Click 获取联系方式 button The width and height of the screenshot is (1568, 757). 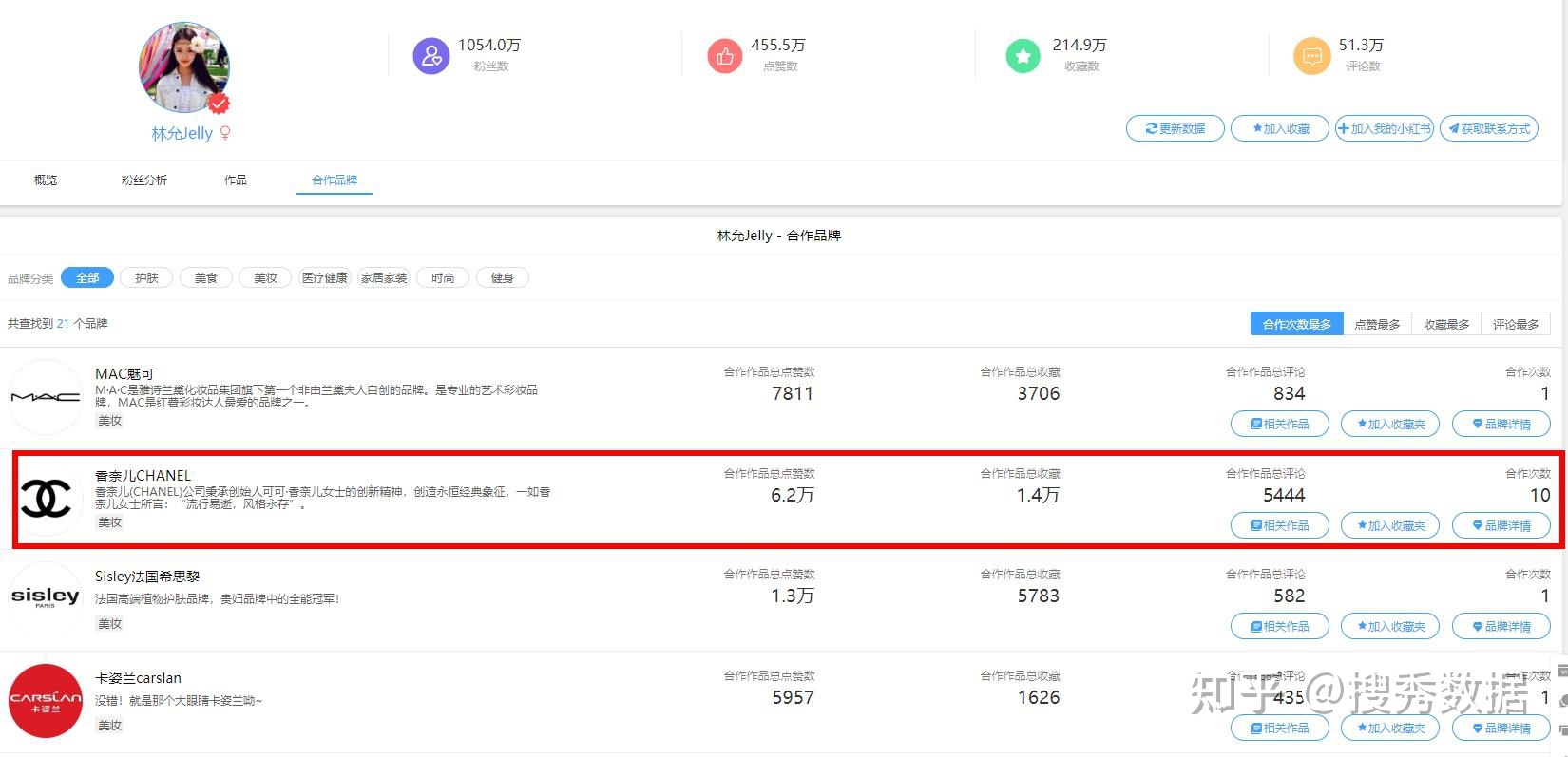coord(1489,128)
